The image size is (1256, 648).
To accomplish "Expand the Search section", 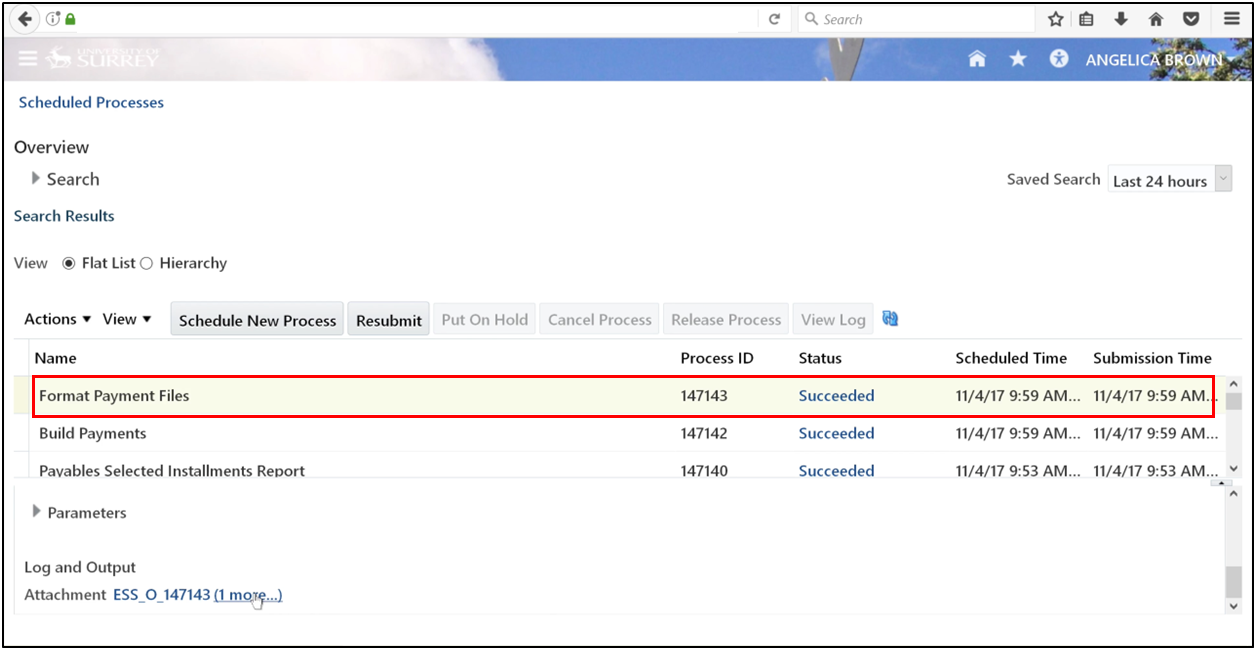I will coord(35,178).
